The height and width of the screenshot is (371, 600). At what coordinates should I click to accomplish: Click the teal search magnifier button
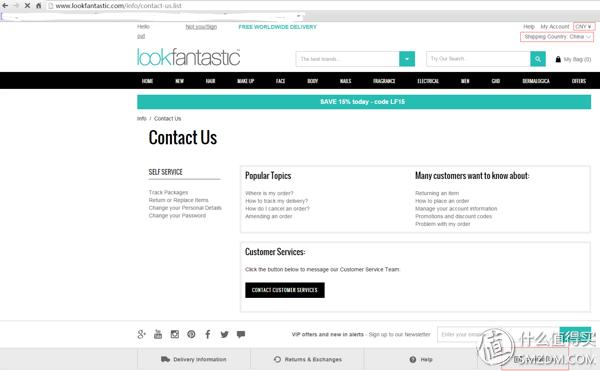(x=538, y=59)
